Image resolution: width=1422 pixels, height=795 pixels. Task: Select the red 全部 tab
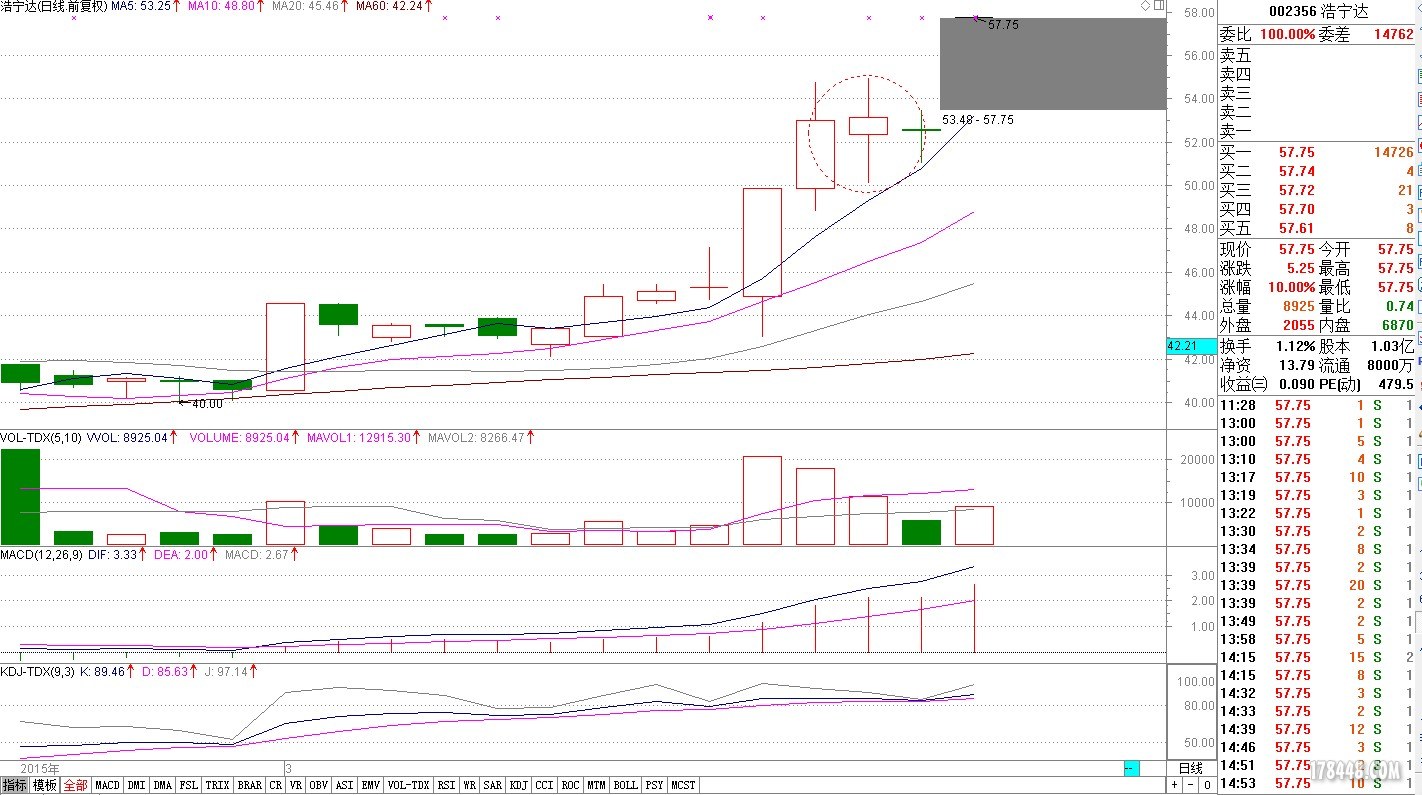[x=76, y=786]
